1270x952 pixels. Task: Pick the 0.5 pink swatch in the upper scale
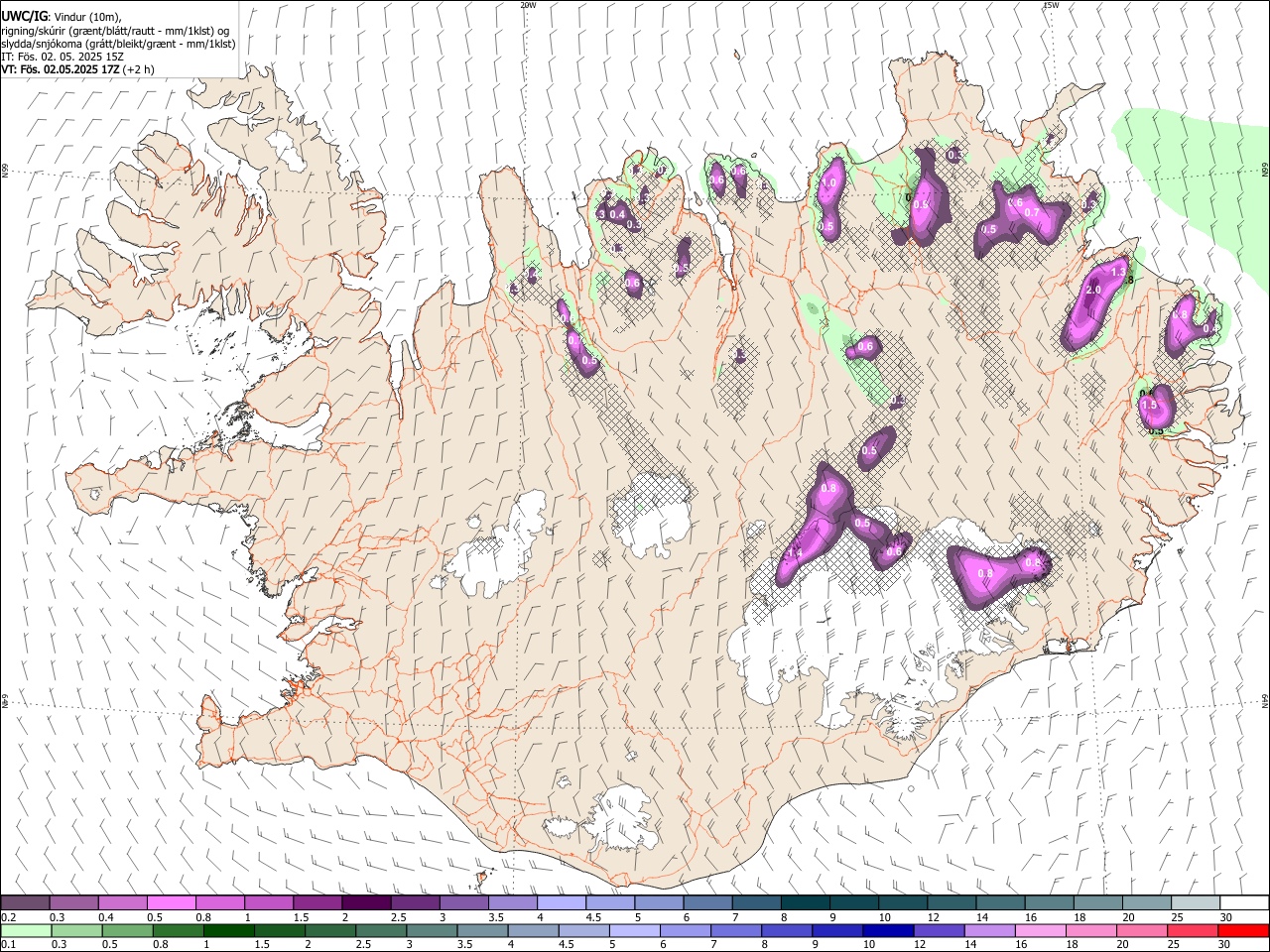click(x=171, y=902)
